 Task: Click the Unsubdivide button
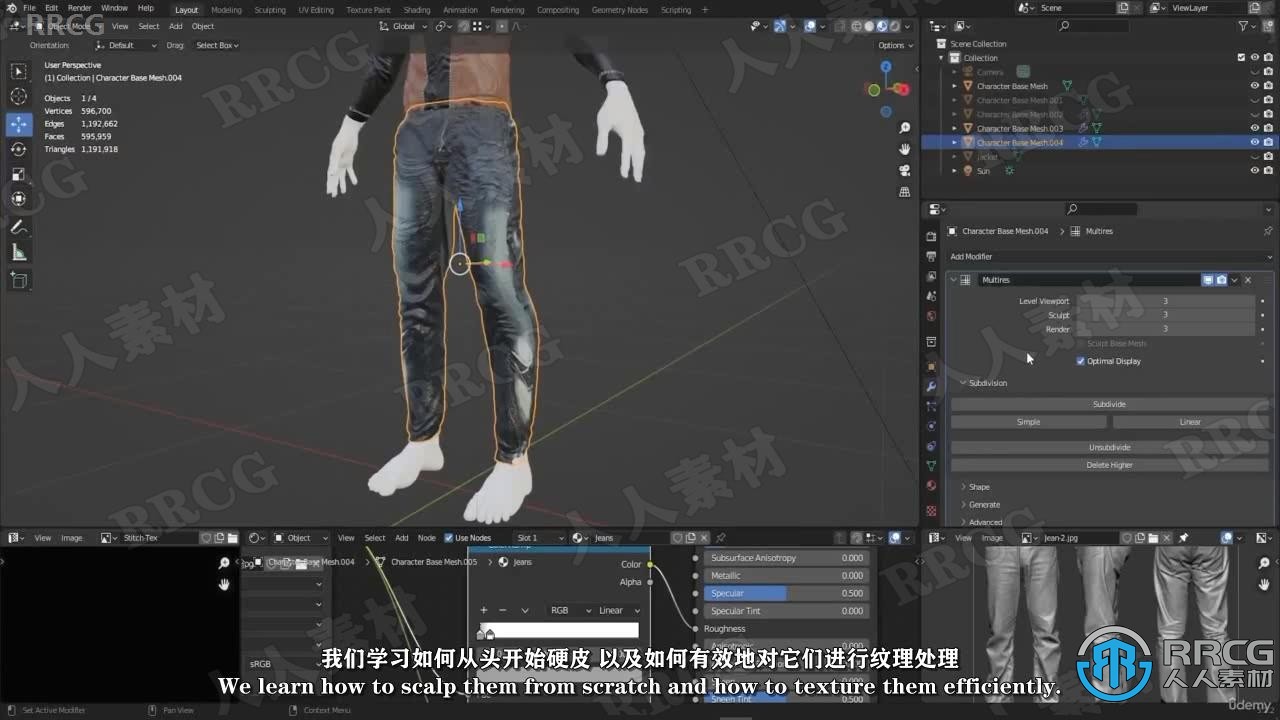[x=1109, y=447]
